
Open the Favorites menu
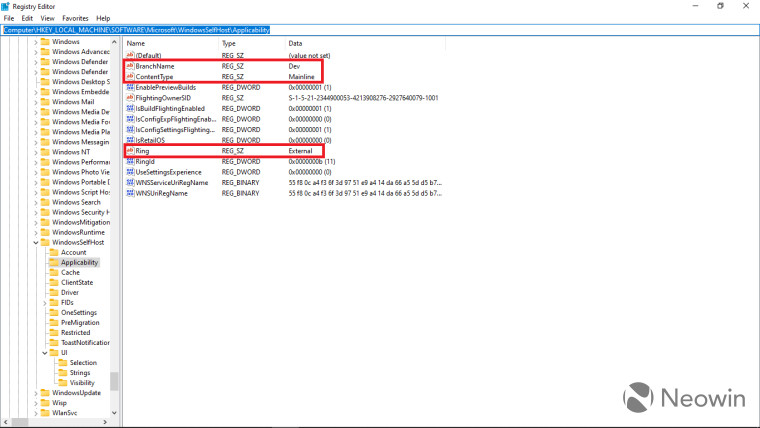[75, 18]
